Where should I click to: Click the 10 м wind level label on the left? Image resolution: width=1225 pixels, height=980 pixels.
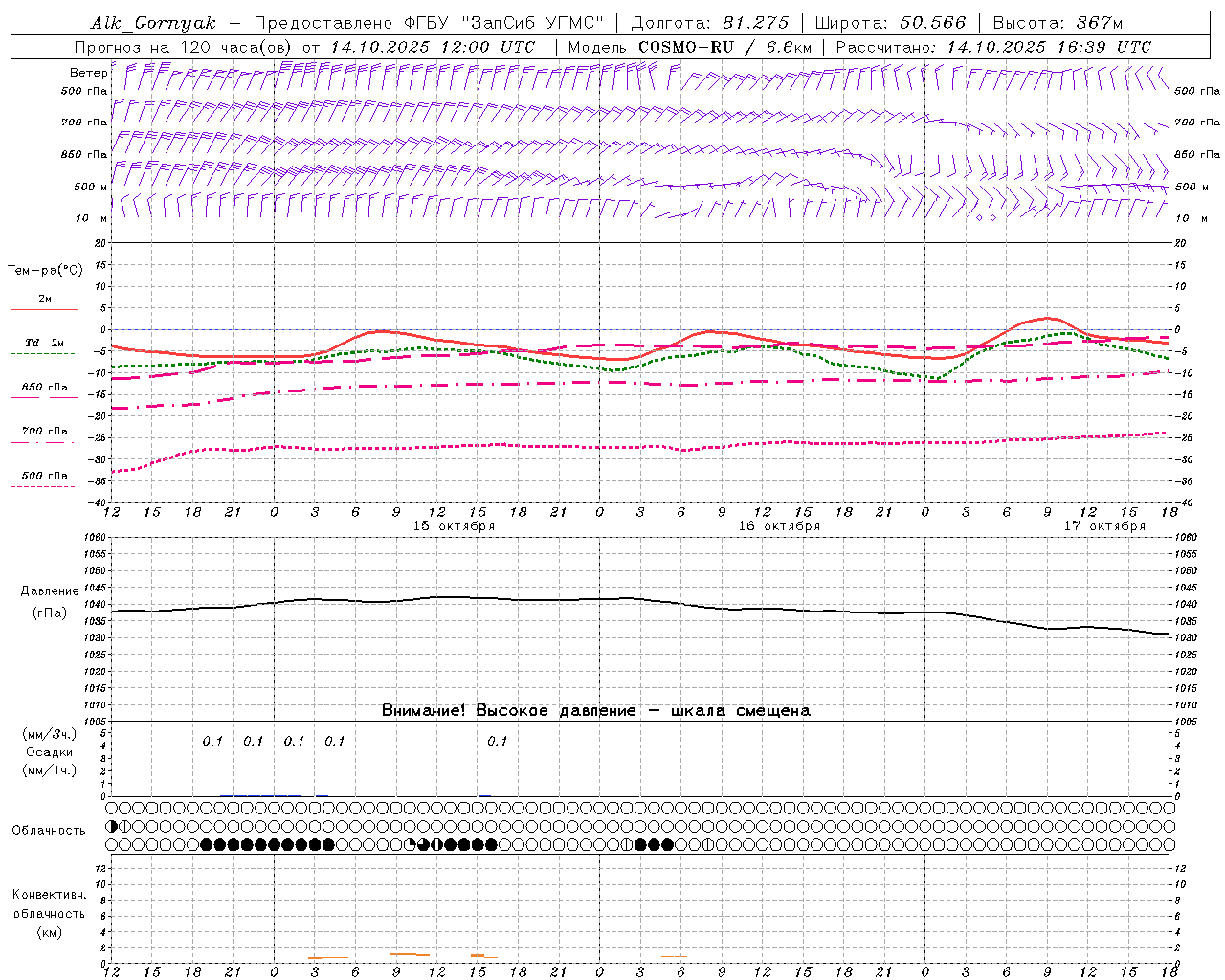click(93, 218)
